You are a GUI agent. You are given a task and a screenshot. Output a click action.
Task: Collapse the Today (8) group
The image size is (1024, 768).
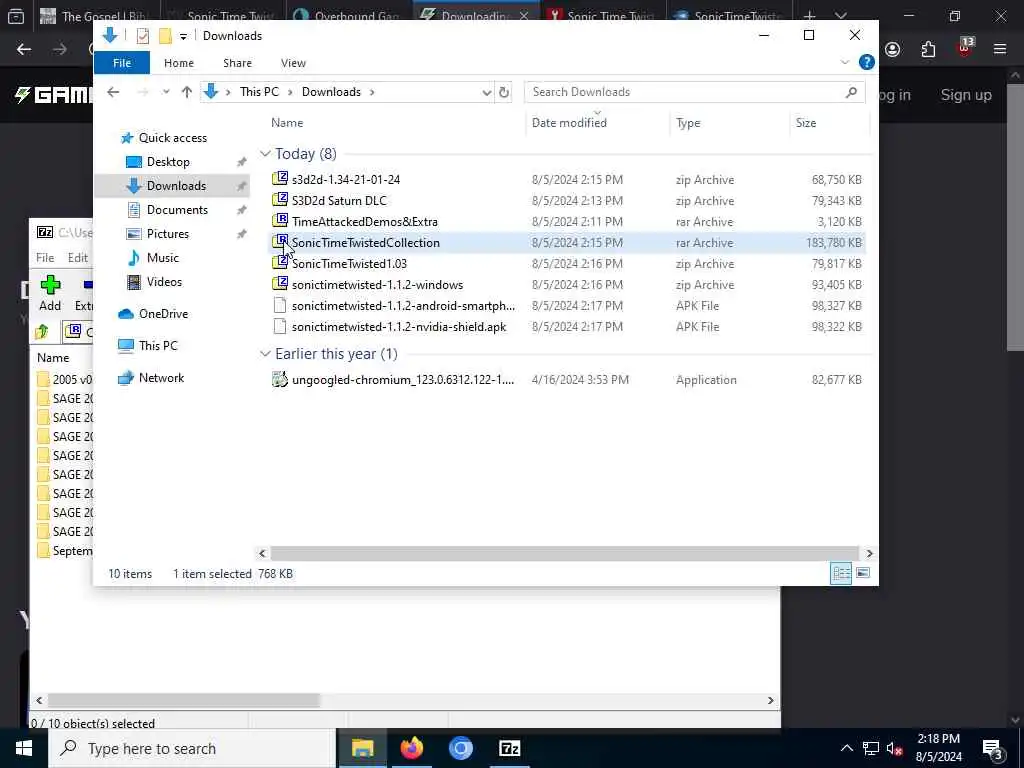264,154
